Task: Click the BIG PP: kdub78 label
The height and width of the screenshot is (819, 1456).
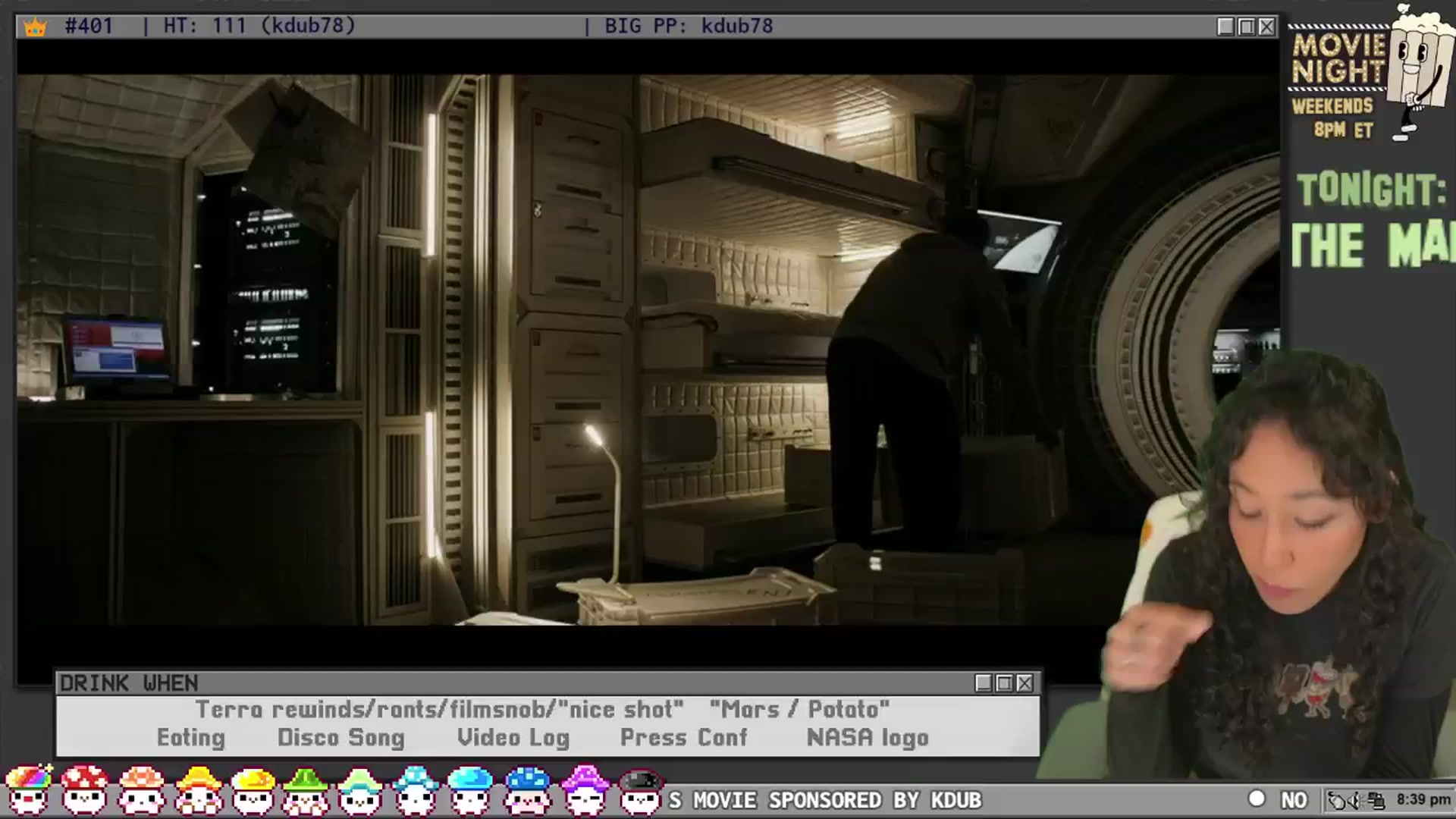Action: 689,26
